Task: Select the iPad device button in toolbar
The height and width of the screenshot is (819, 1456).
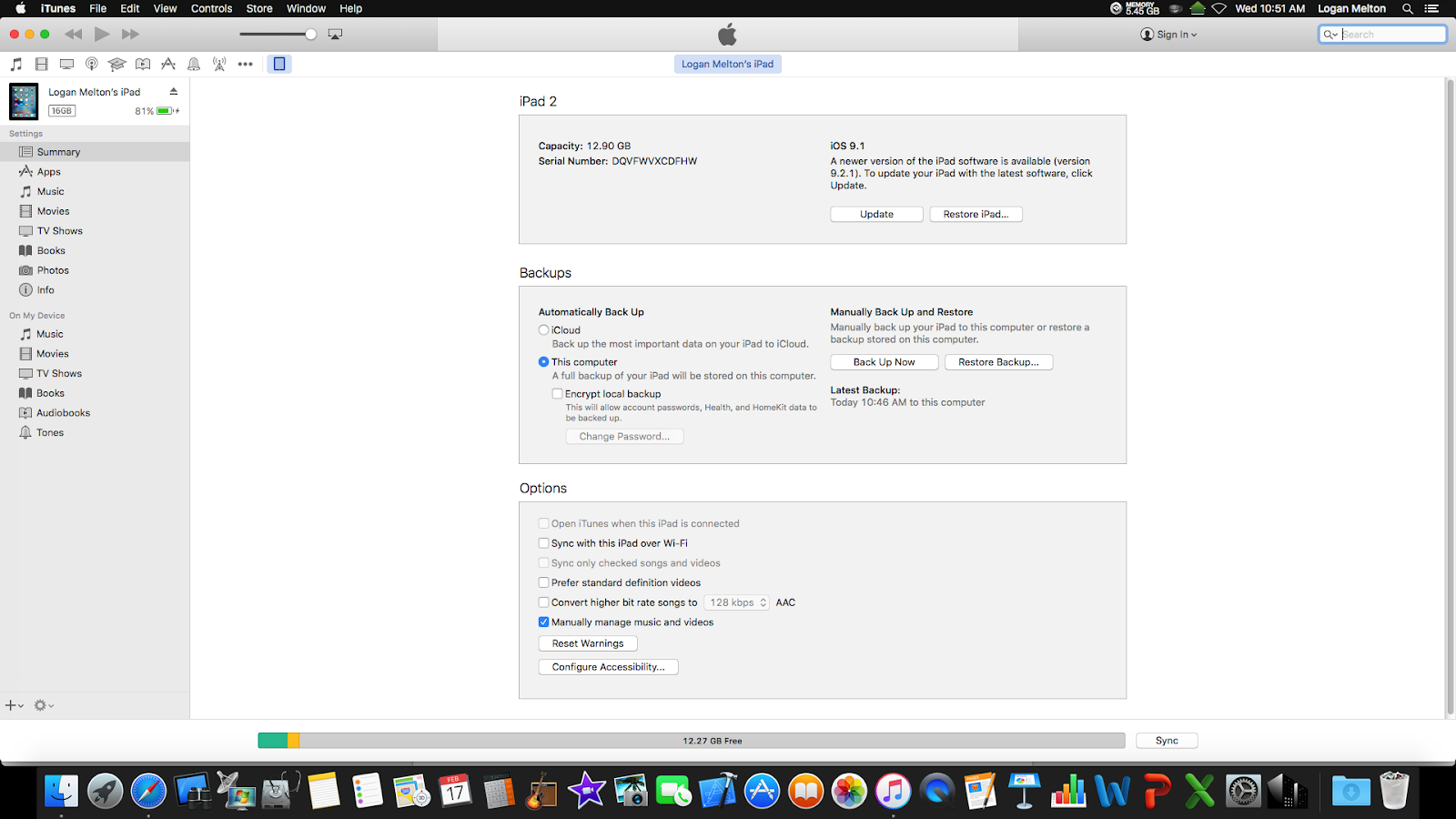Action: click(x=279, y=64)
